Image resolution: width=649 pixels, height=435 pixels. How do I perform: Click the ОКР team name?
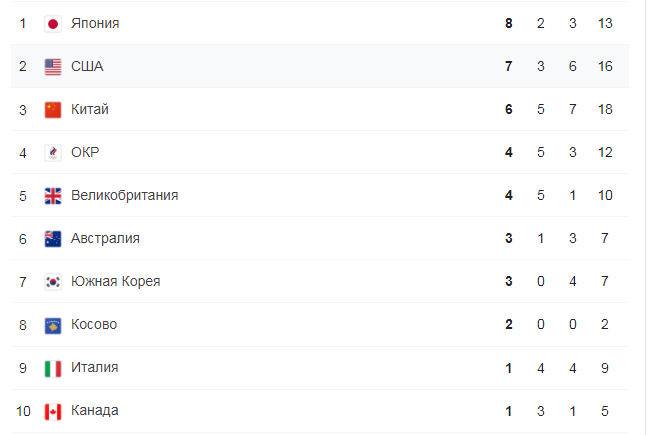[85, 152]
